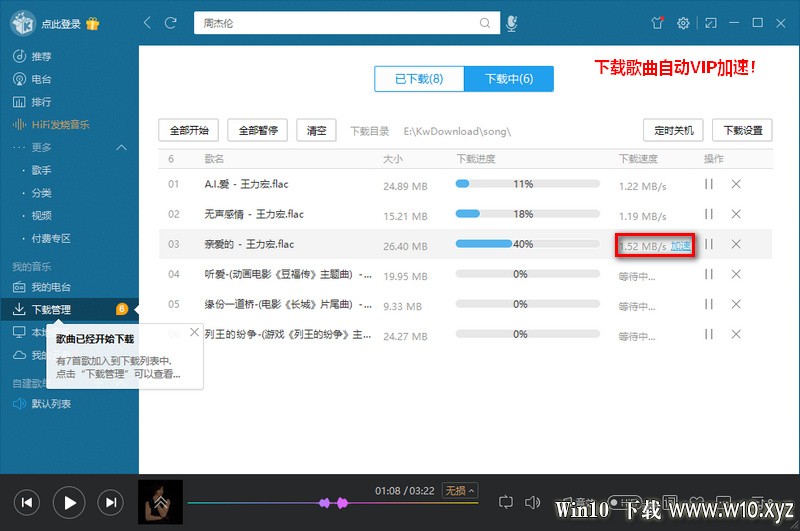Image resolution: width=800 pixels, height=531 pixels.
Task: Click the gift icon beside login
Action: pyautogui.click(x=92, y=23)
